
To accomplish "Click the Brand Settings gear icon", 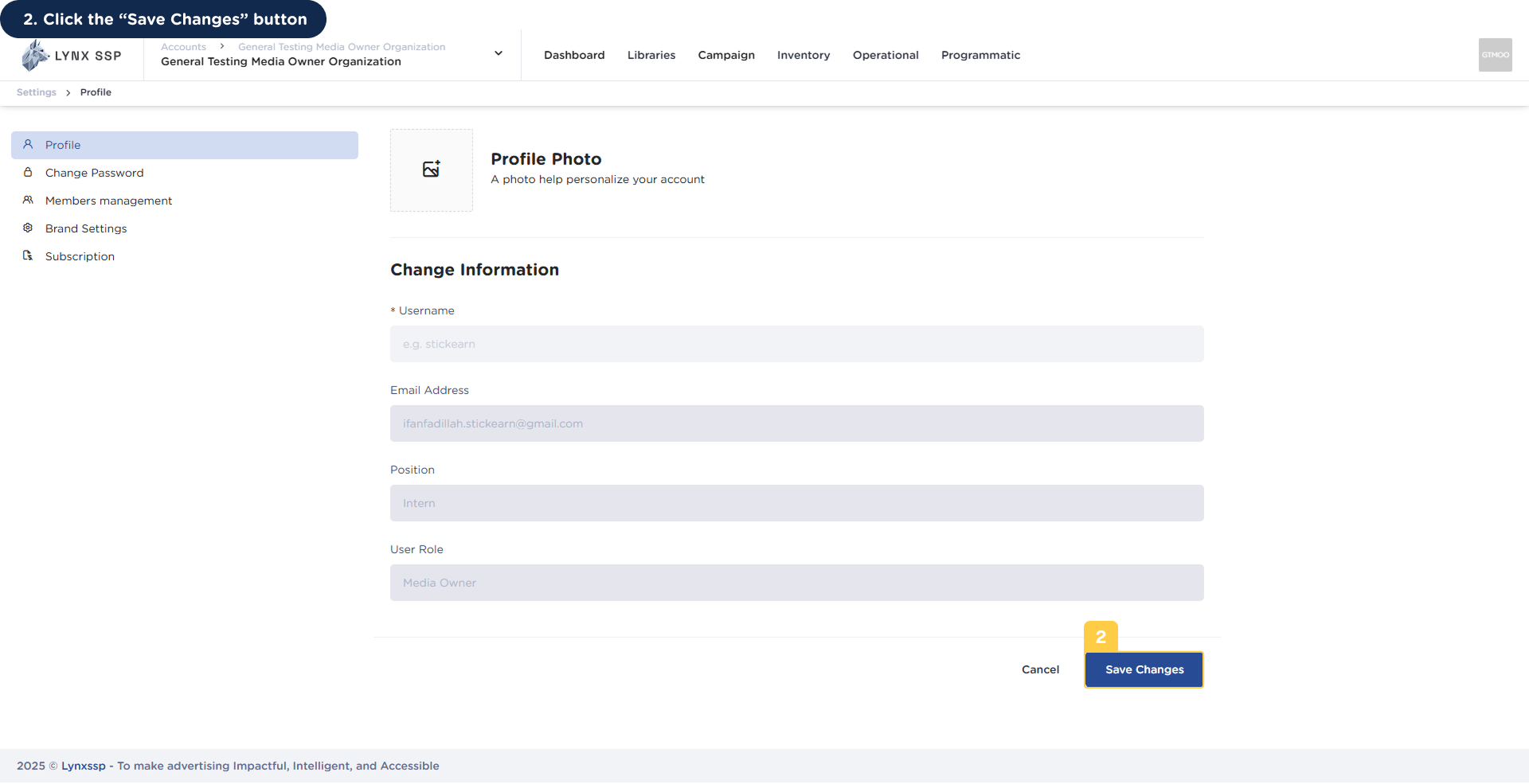I will [28, 228].
